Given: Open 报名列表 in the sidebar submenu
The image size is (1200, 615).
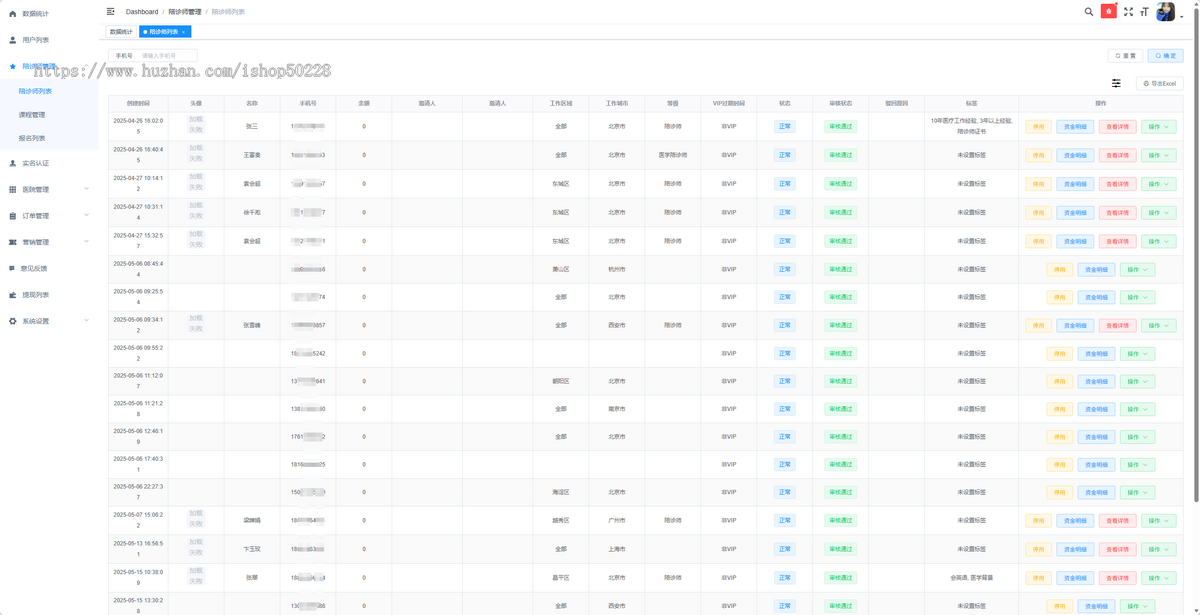Looking at the screenshot, I should coord(32,138).
